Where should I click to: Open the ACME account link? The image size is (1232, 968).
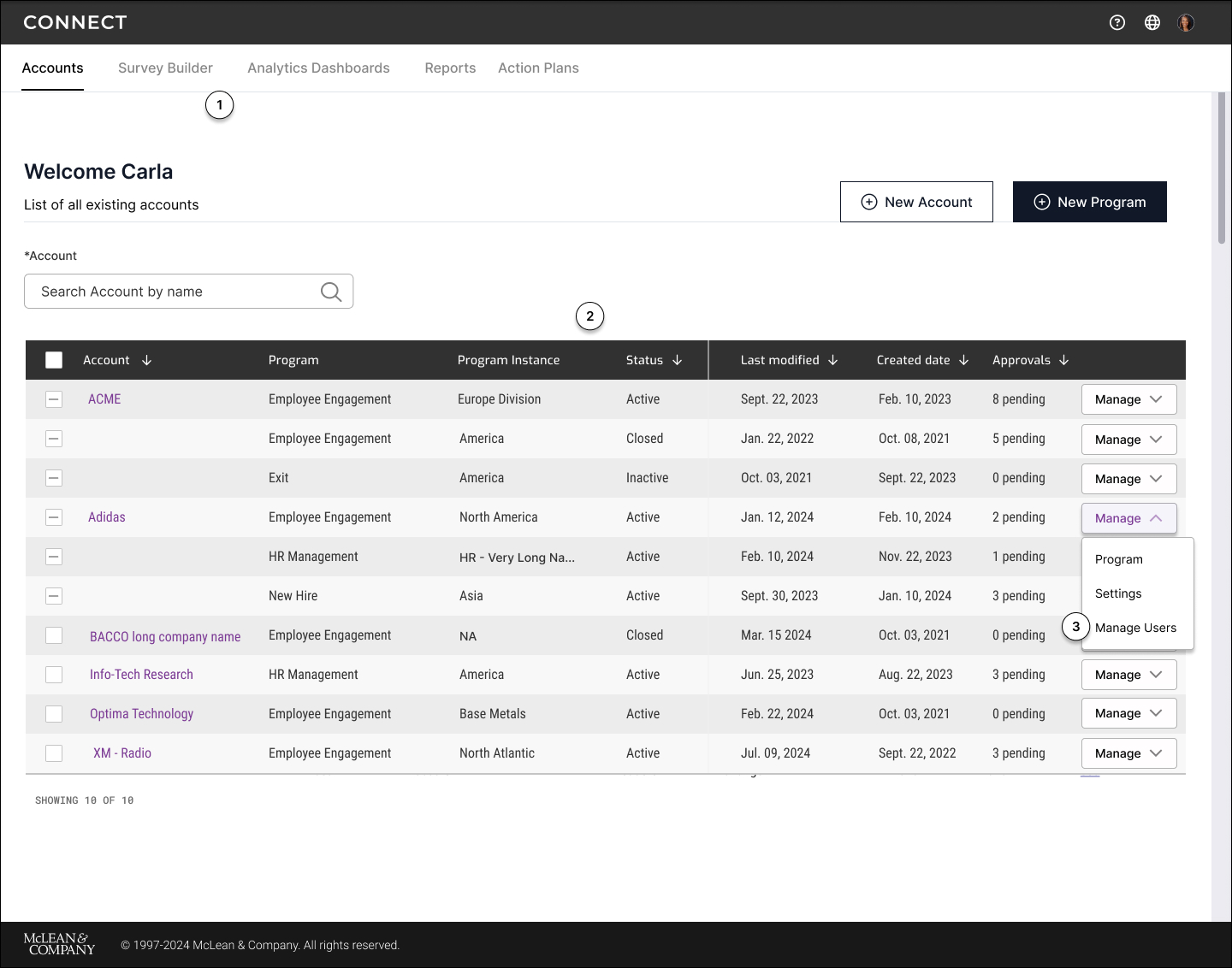pyautogui.click(x=104, y=399)
